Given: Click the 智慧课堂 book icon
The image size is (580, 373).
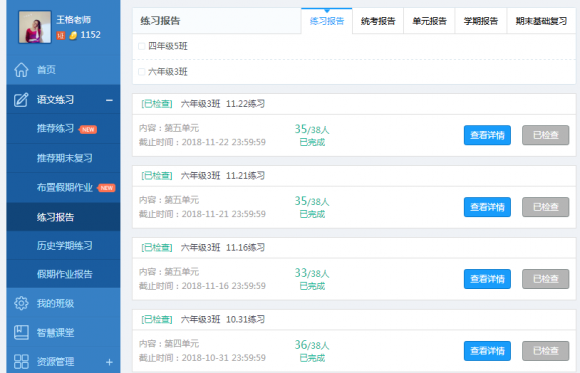Looking at the screenshot, I should pyautogui.click(x=21, y=332).
